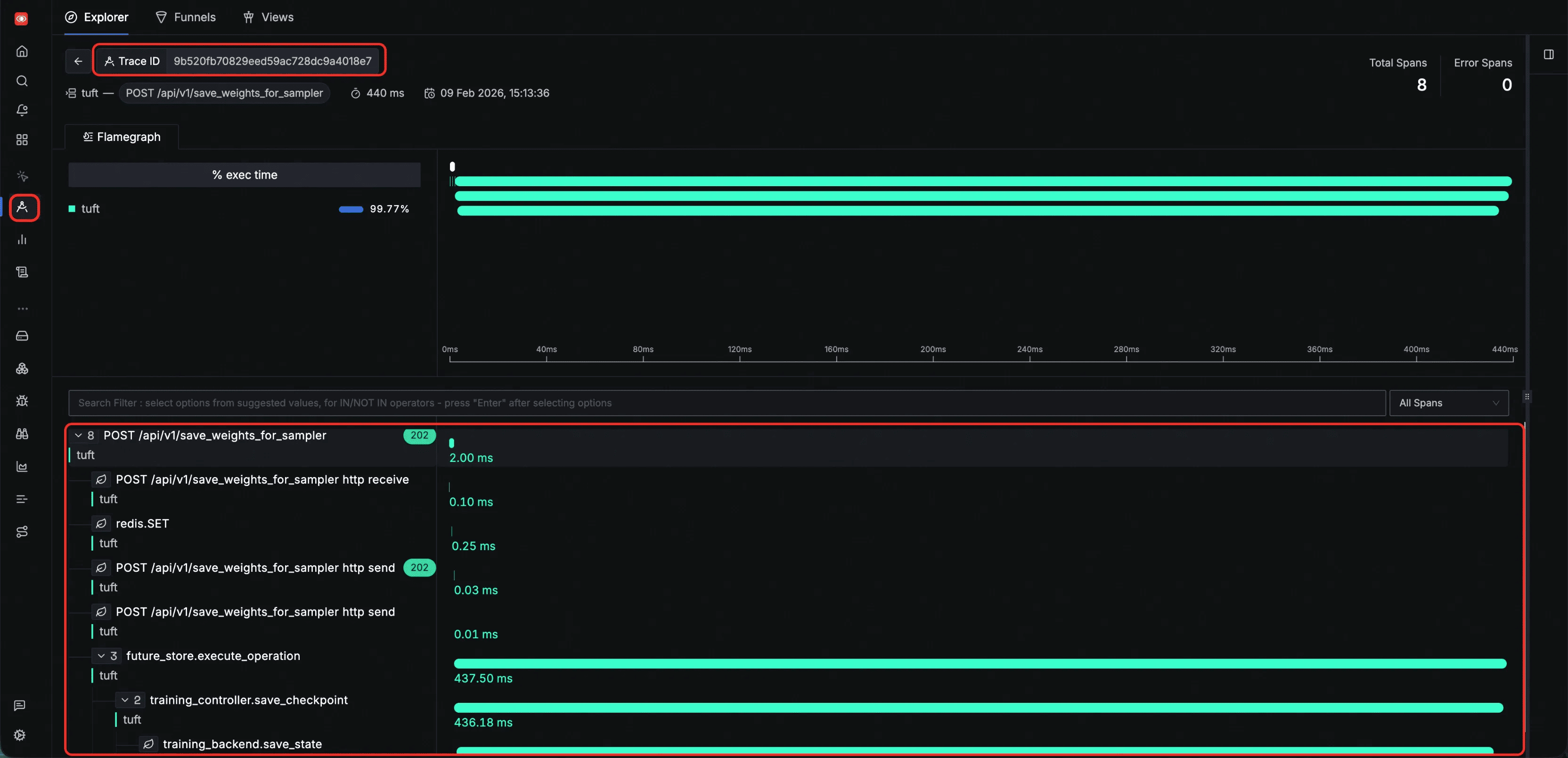Viewport: 1568px width, 758px height.
Task: Collapse the training_controller.save_checkpoint span
Action: (125, 700)
